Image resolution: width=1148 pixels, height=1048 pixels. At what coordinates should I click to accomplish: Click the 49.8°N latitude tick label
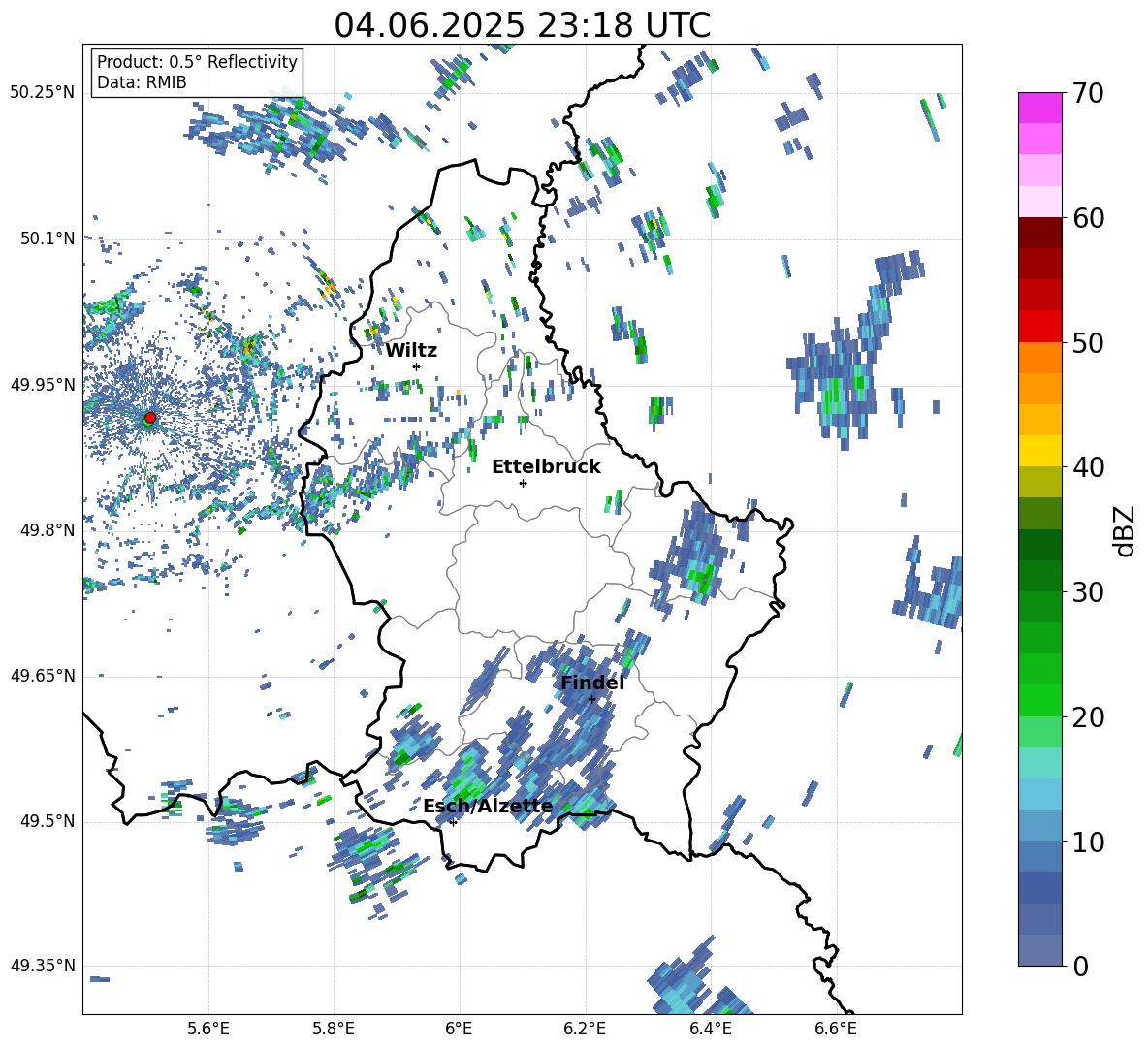coord(48,530)
